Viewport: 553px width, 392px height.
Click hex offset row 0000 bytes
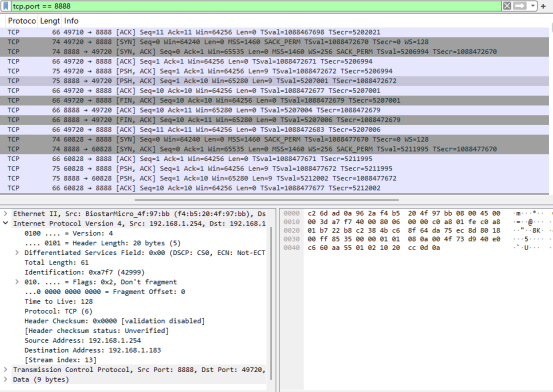coord(404,213)
